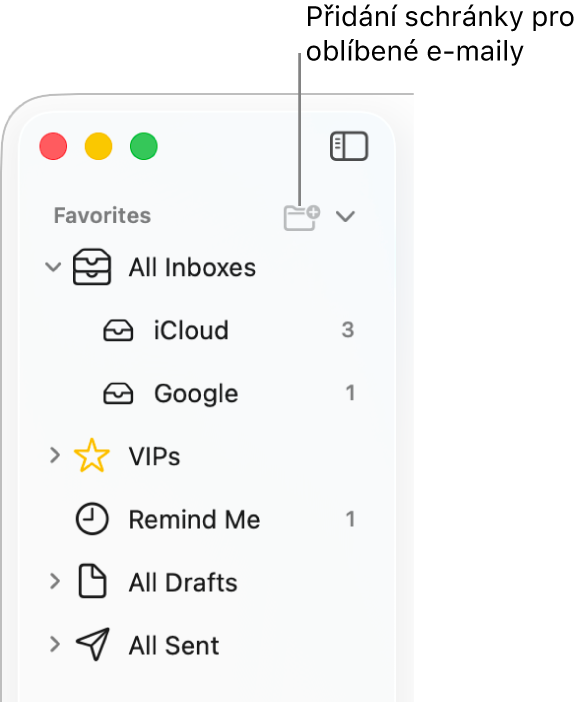Viewport: 583px width, 702px height.
Task: Collapse the All Inboxes disclosure arrow
Action: point(53,267)
